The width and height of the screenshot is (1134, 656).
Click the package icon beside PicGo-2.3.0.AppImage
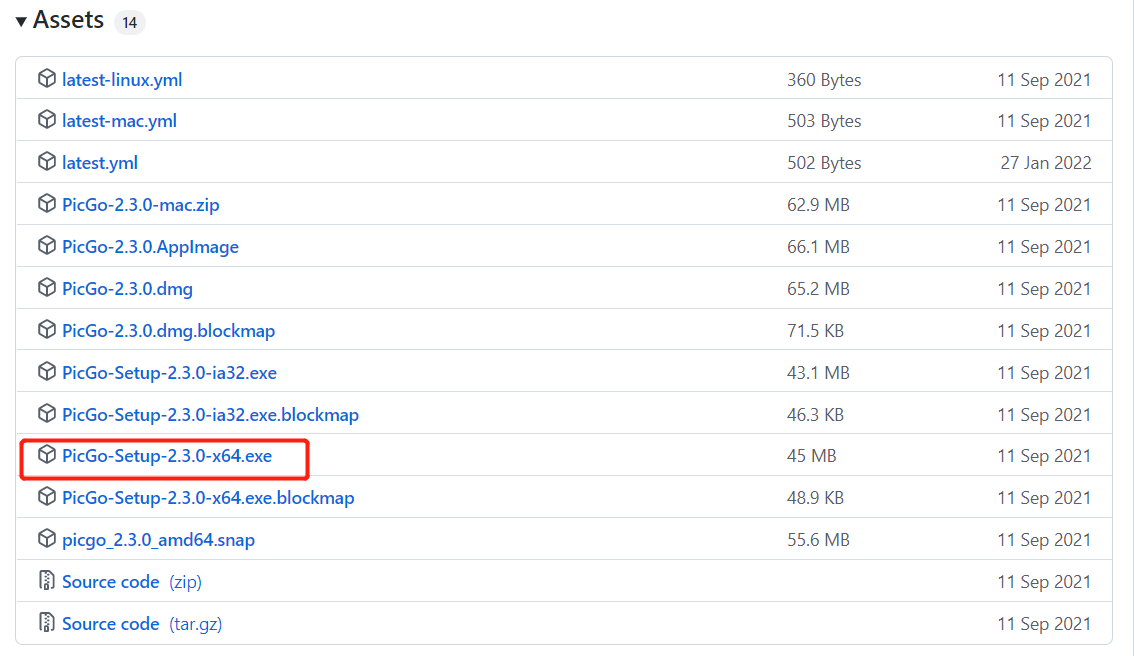pyautogui.click(x=47, y=245)
